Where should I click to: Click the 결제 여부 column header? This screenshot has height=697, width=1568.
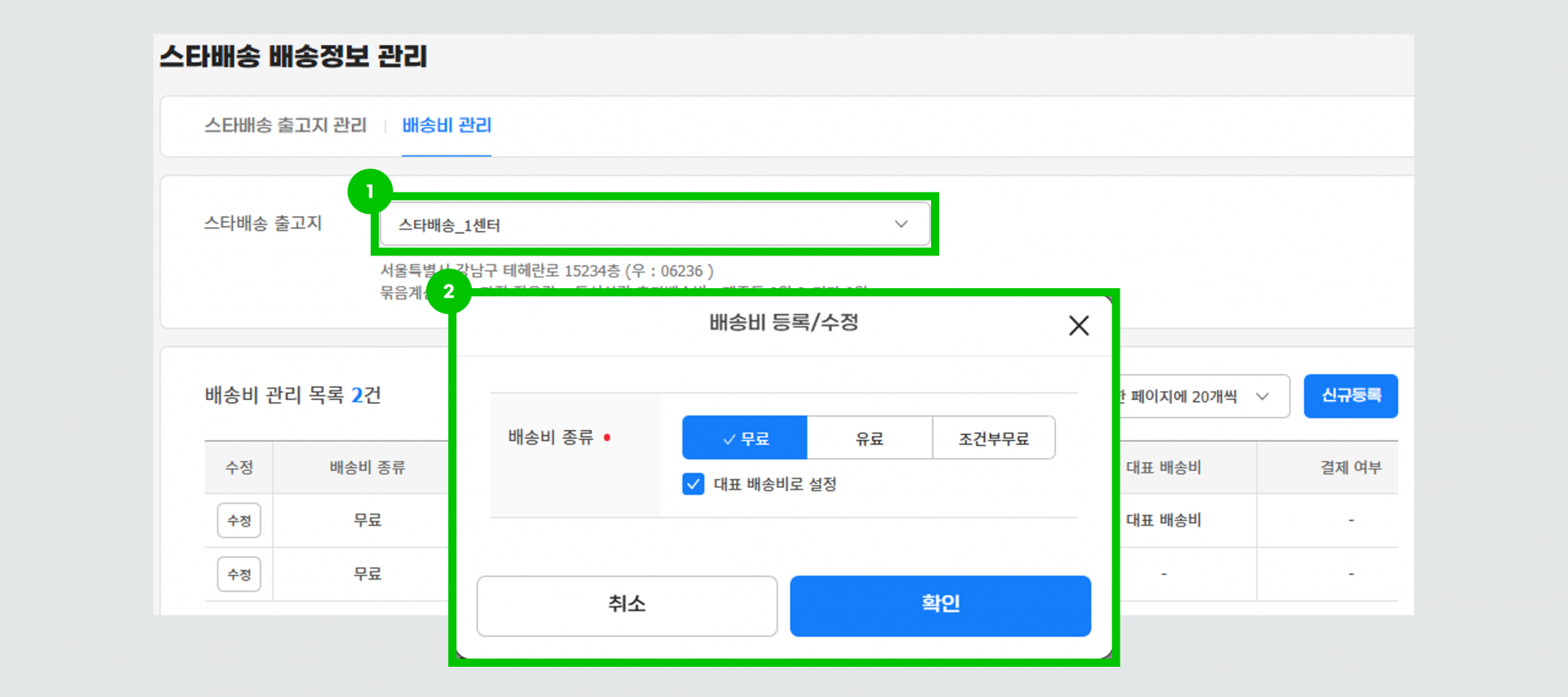(1351, 468)
